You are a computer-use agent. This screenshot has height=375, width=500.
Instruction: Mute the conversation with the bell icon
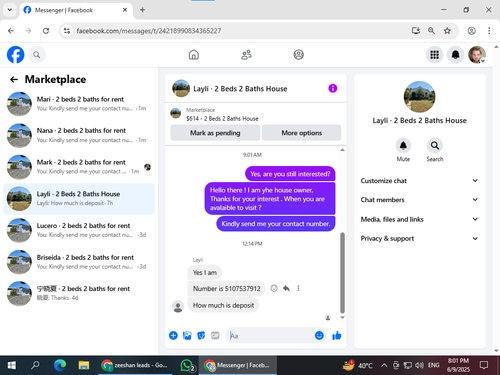tap(403, 146)
